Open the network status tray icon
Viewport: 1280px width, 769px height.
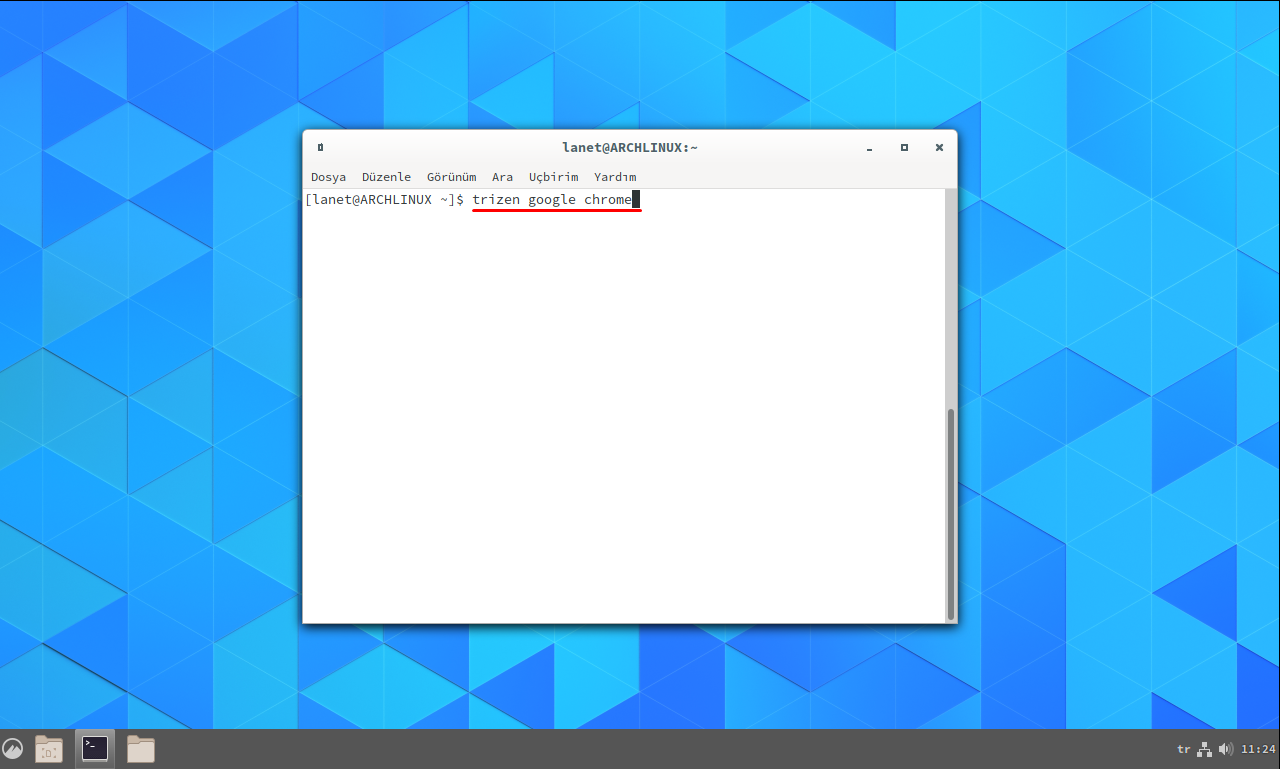point(1205,749)
